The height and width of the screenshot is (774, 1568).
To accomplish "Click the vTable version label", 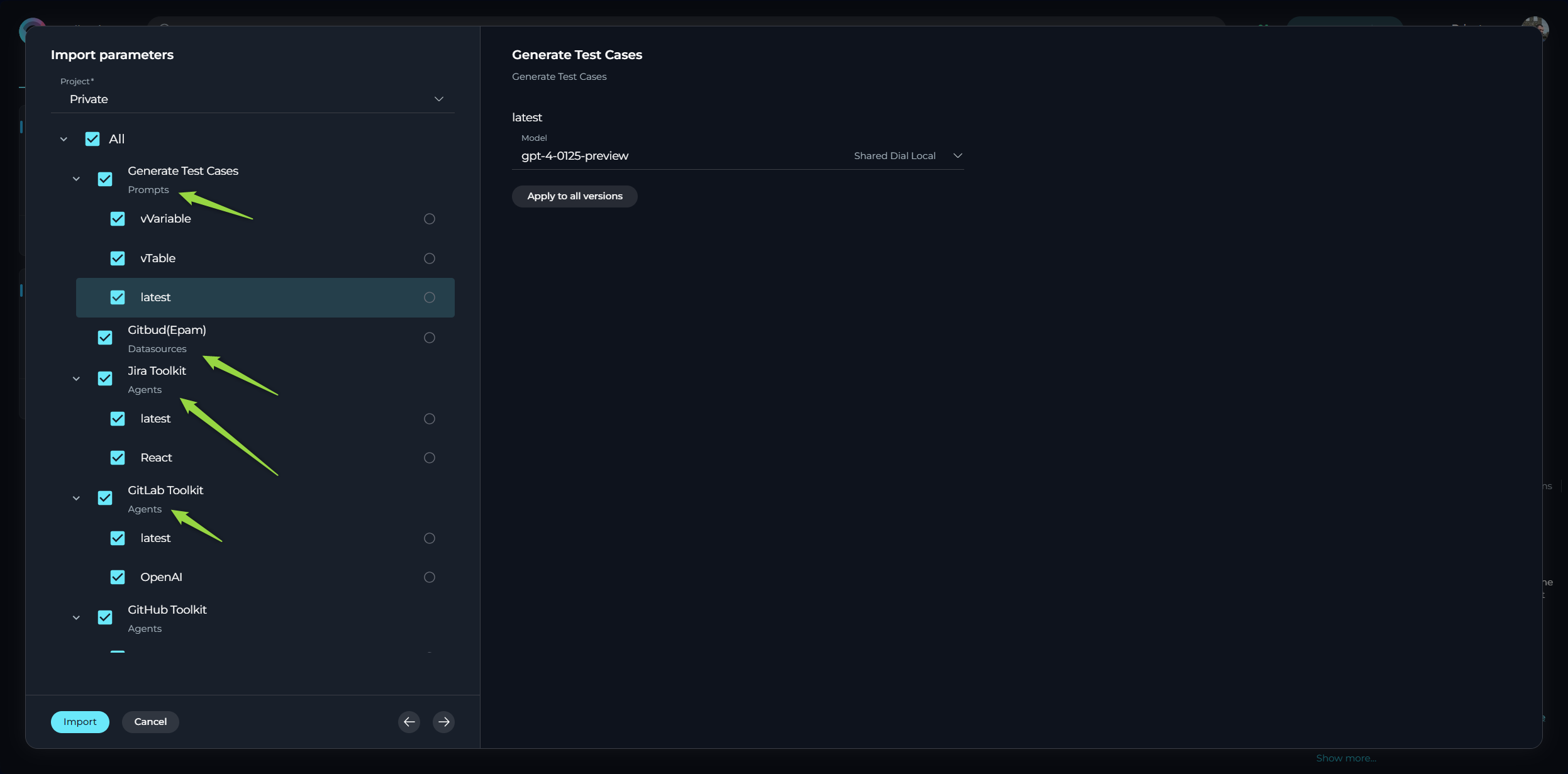I will (158, 258).
